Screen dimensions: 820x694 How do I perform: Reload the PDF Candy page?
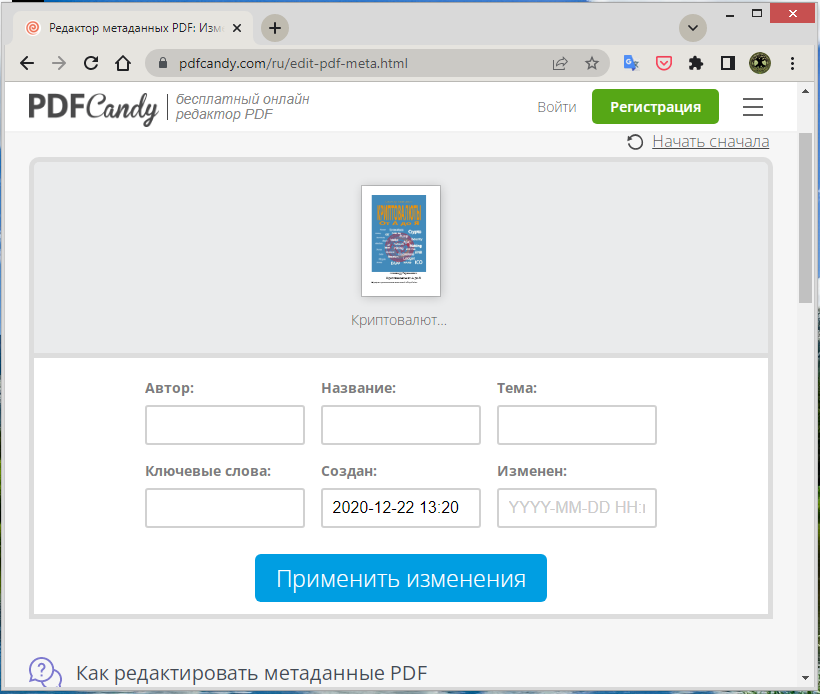click(91, 63)
